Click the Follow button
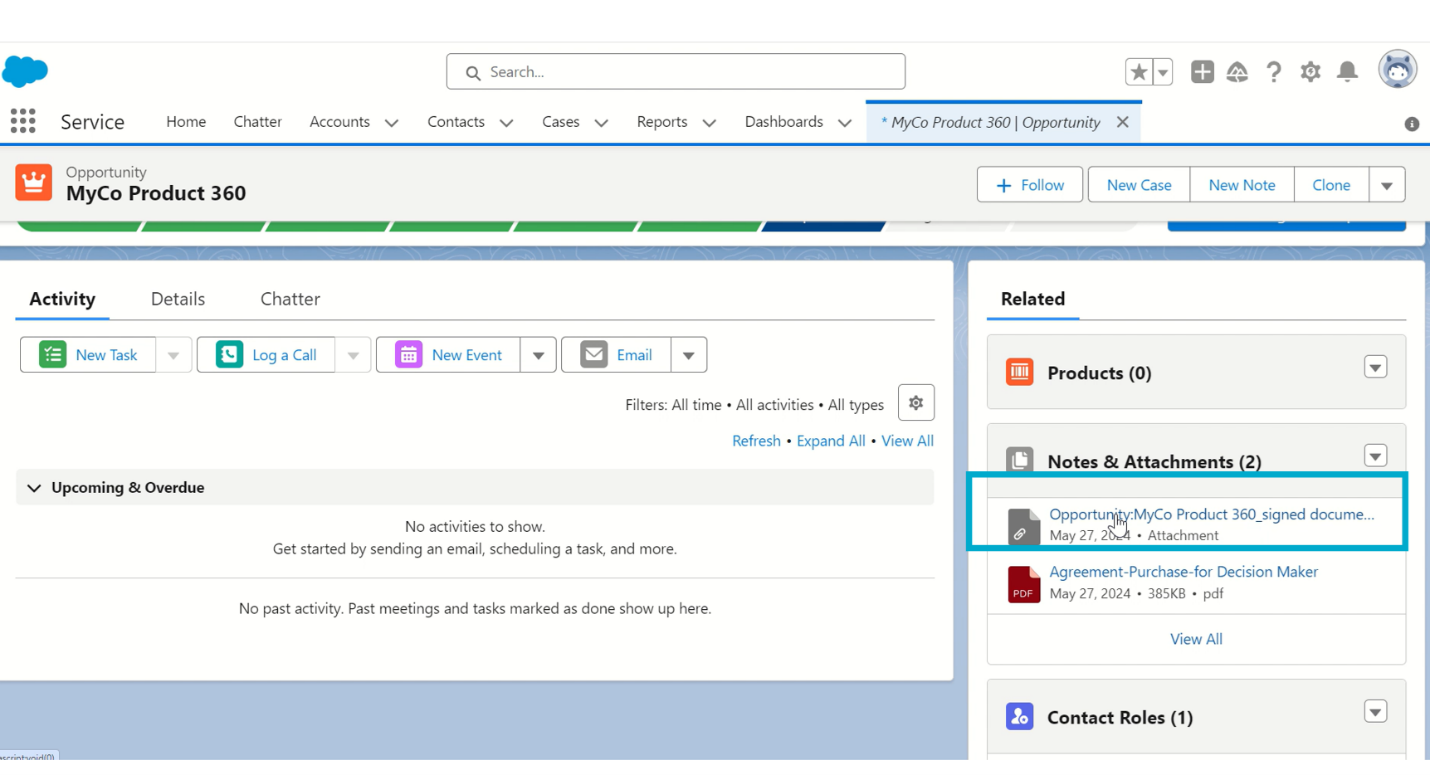This screenshot has width=1430, height=775. tap(1030, 185)
